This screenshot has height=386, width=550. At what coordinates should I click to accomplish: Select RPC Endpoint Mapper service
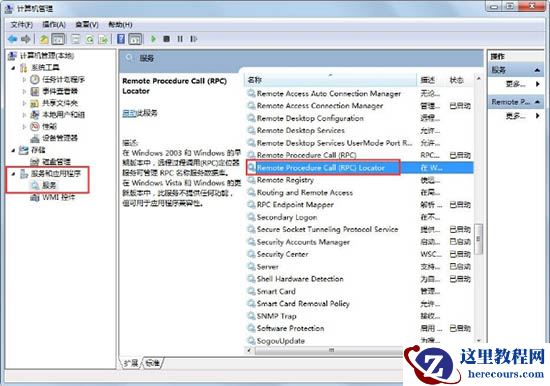(x=295, y=205)
